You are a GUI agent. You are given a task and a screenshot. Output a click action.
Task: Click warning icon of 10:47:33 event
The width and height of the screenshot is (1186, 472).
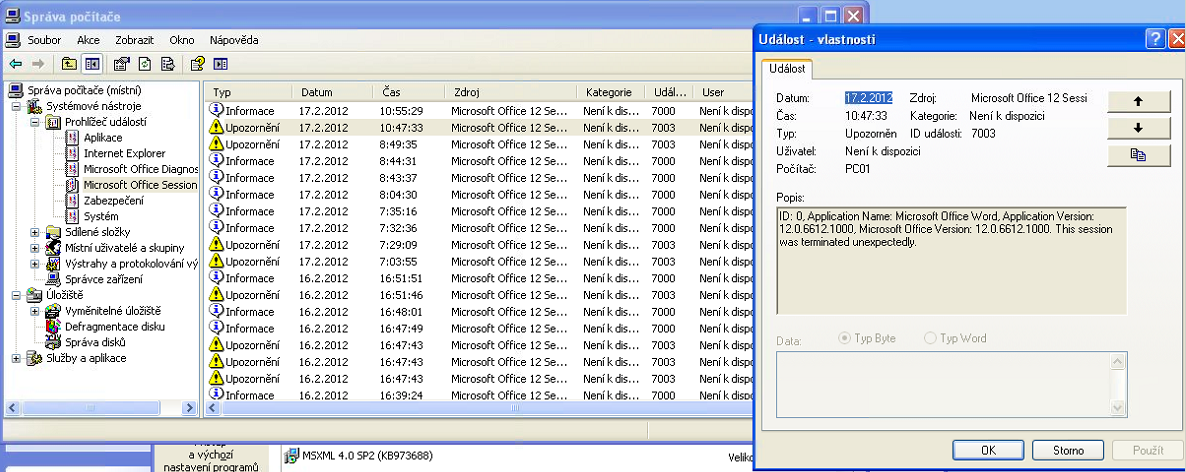(216, 127)
